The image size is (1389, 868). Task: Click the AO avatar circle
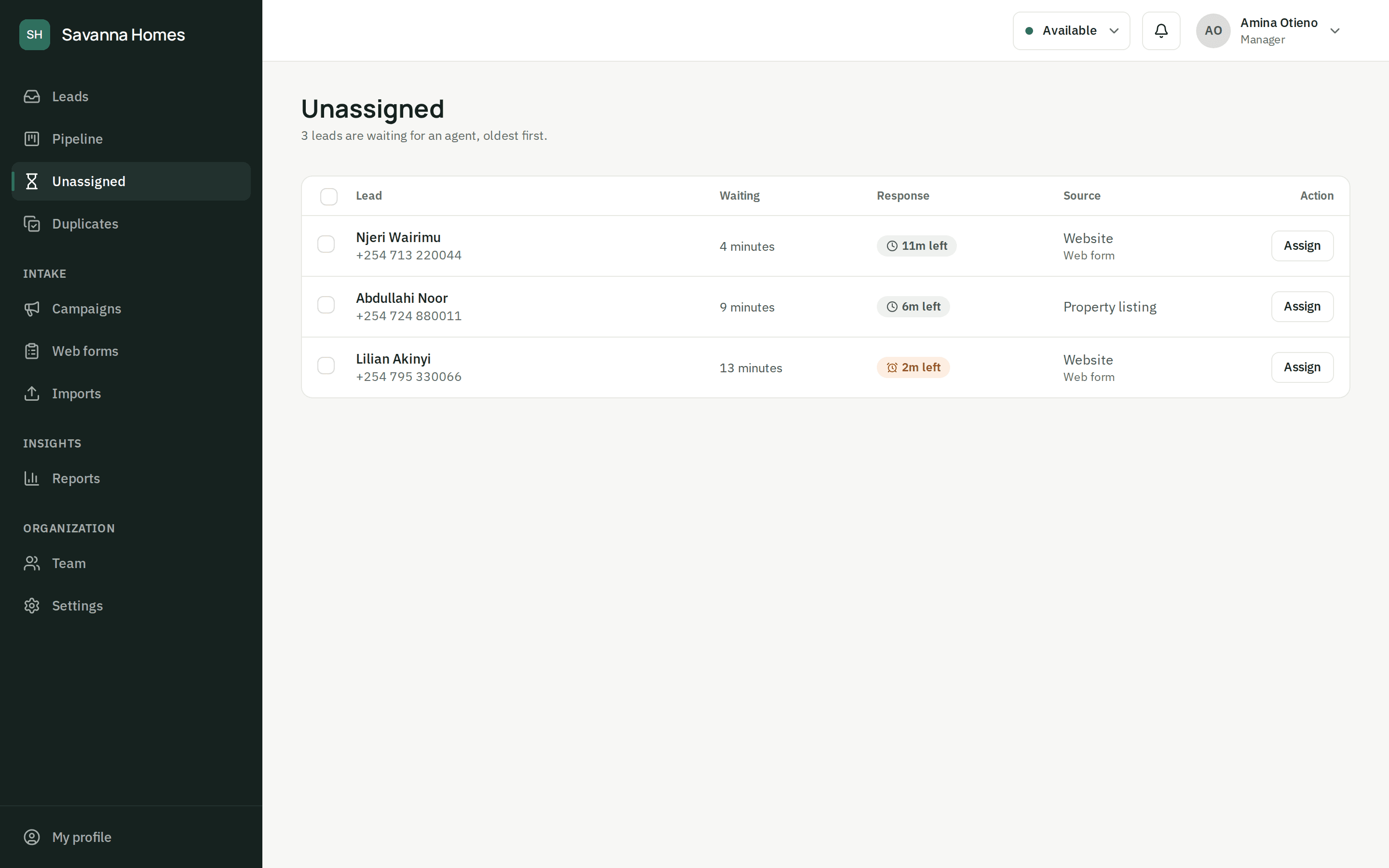[1213, 31]
